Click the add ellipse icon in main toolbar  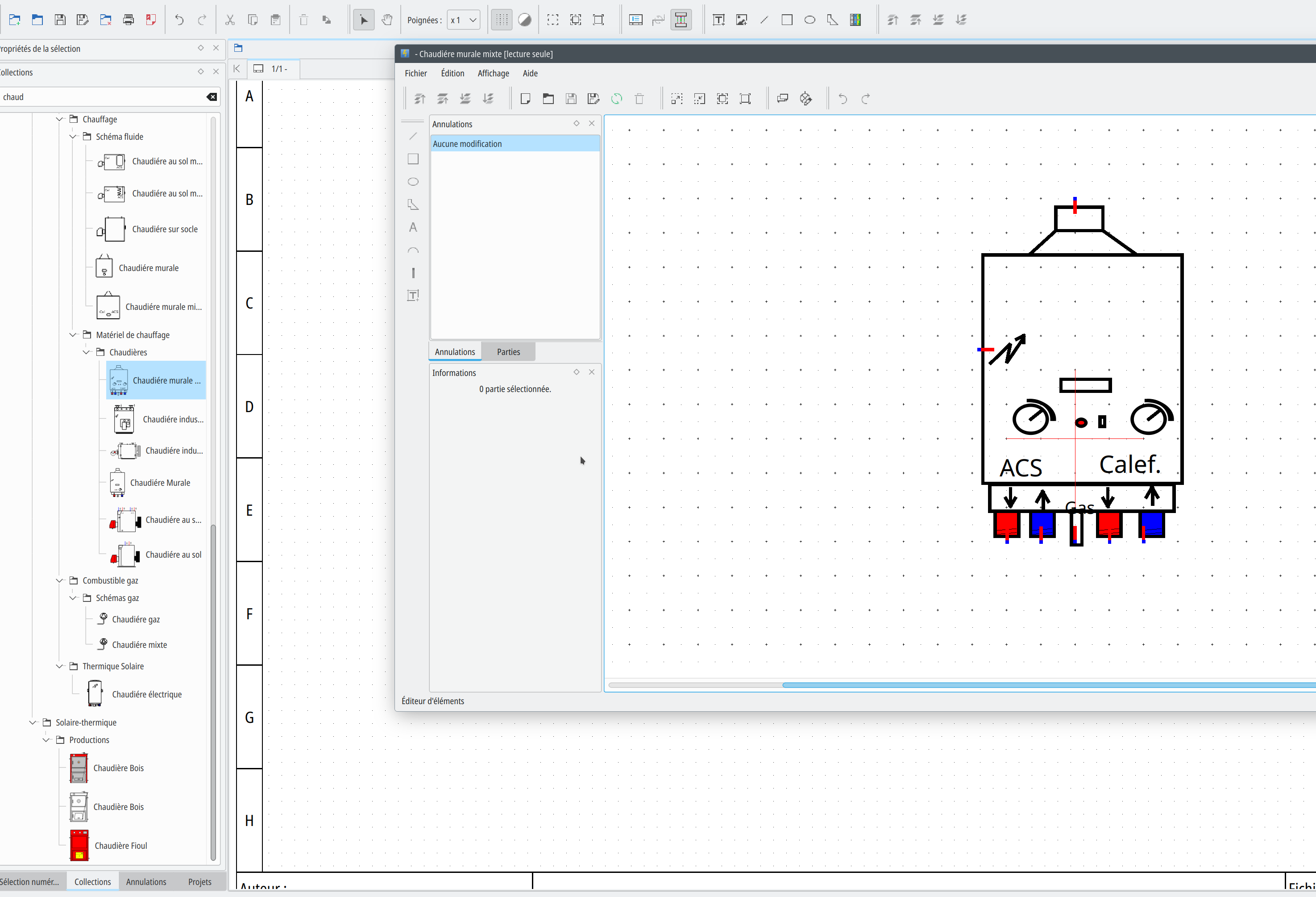coord(810,20)
